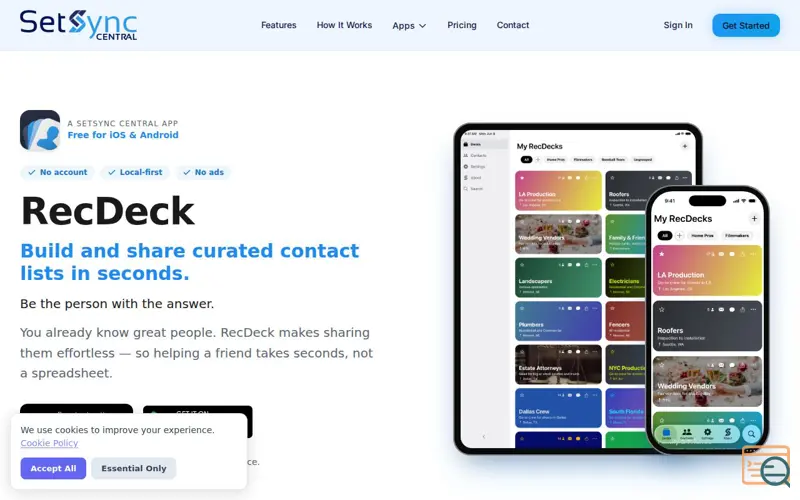Open Fencers card on tablet

(625, 321)
